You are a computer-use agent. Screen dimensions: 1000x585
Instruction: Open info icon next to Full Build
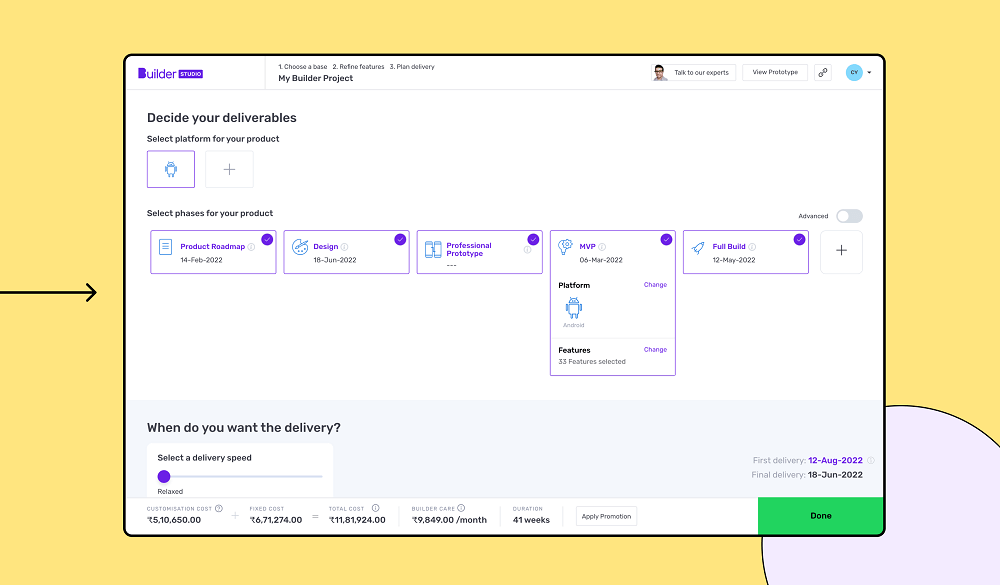pyautogui.click(x=752, y=247)
